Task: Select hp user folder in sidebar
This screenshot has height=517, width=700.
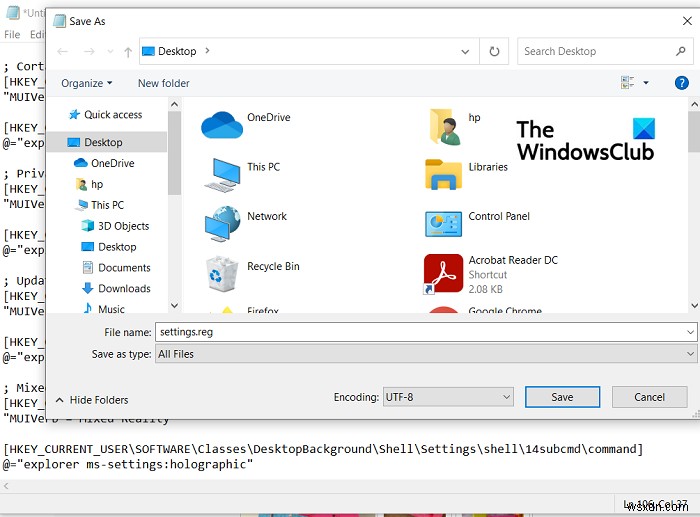Action: [x=89, y=184]
